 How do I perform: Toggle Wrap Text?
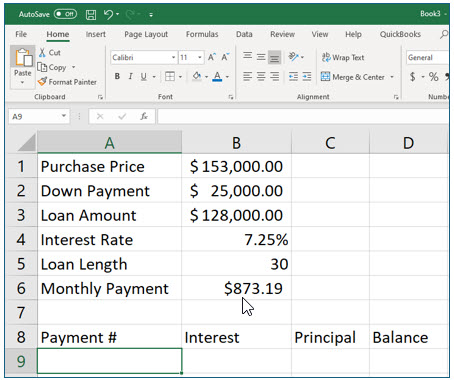coord(343,58)
